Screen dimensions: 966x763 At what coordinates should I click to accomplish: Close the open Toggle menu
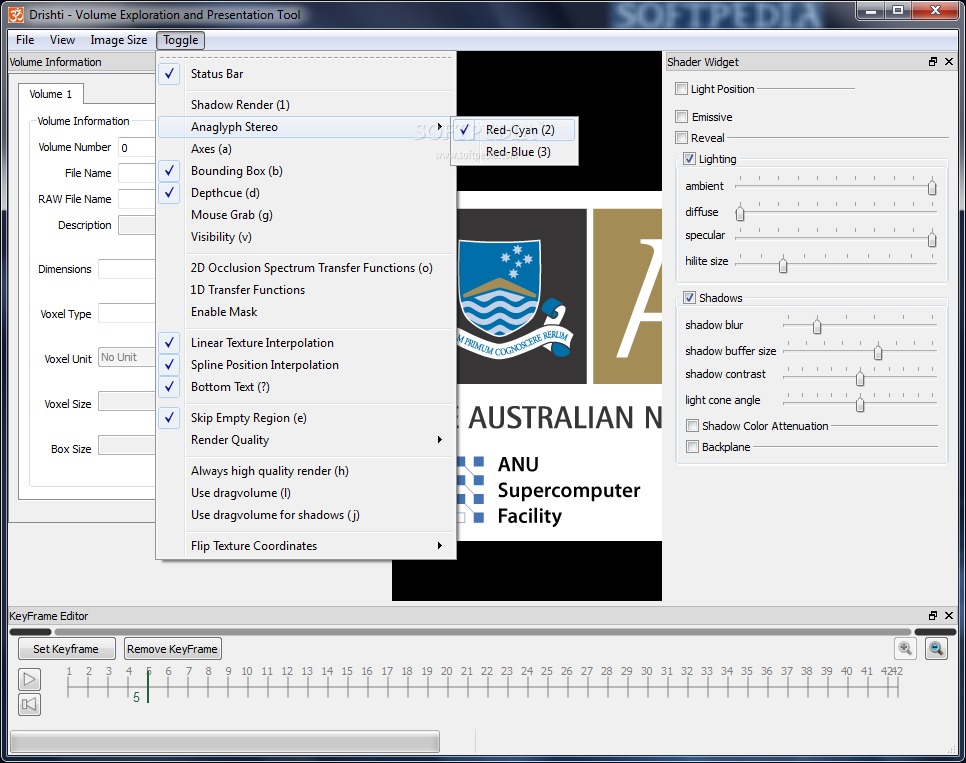(181, 40)
